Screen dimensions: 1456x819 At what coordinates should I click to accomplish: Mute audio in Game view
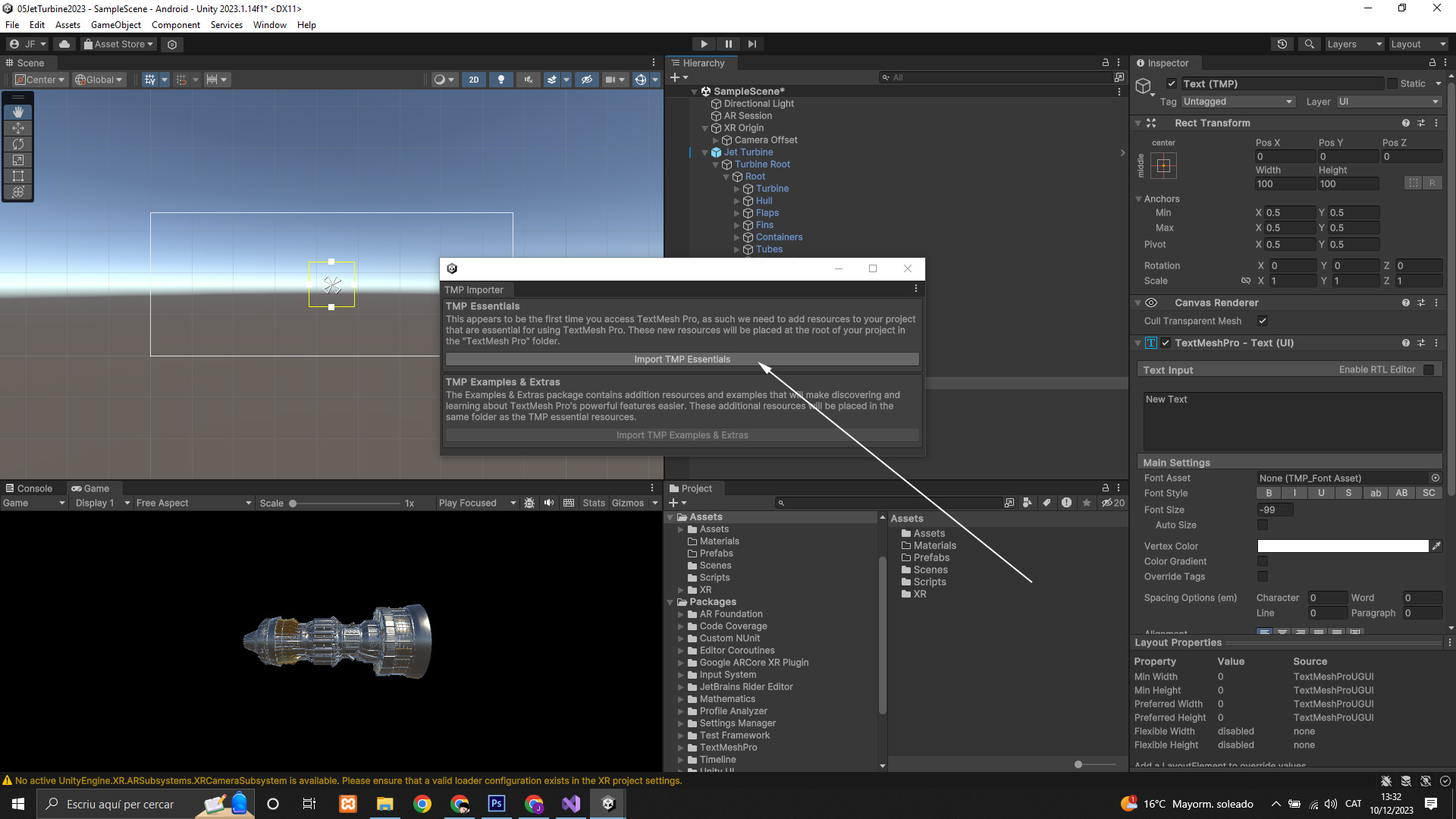[x=549, y=503]
